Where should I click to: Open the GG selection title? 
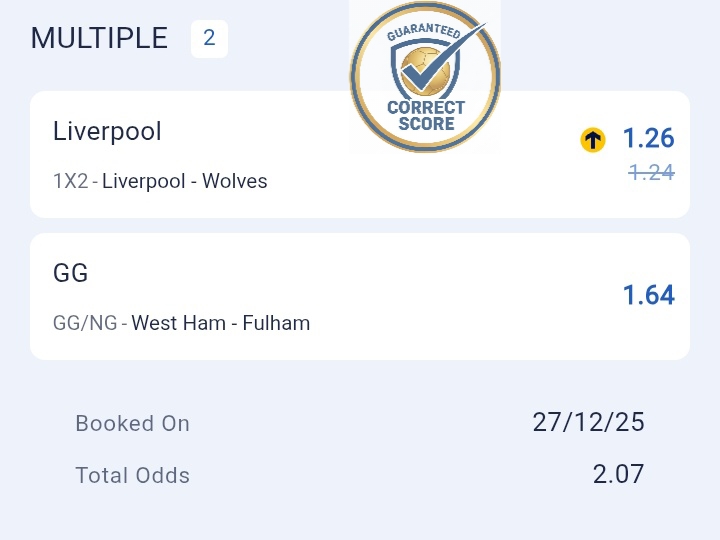pos(71,273)
